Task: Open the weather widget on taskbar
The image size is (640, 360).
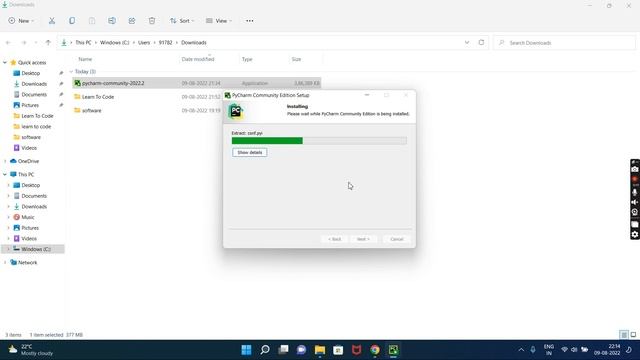Action: point(31,350)
